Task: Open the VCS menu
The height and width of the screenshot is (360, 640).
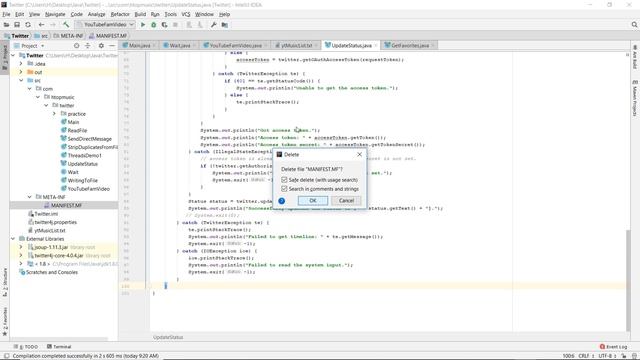Action: pyautogui.click(x=186, y=14)
